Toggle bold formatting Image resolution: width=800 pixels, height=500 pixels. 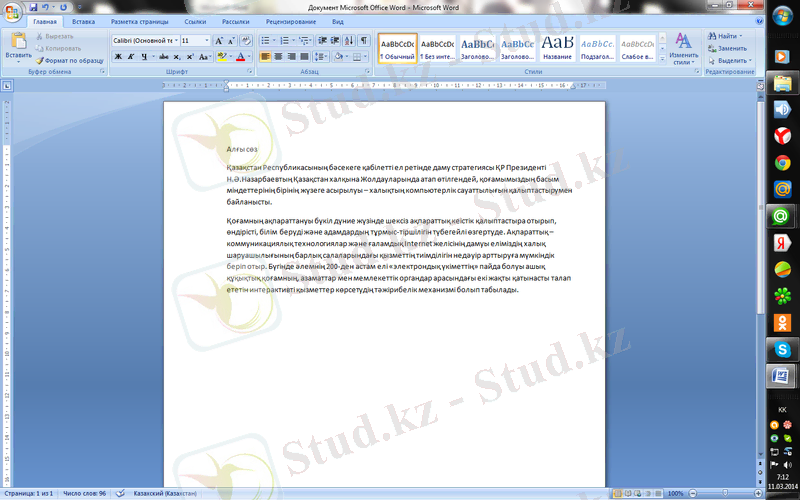[x=117, y=57]
